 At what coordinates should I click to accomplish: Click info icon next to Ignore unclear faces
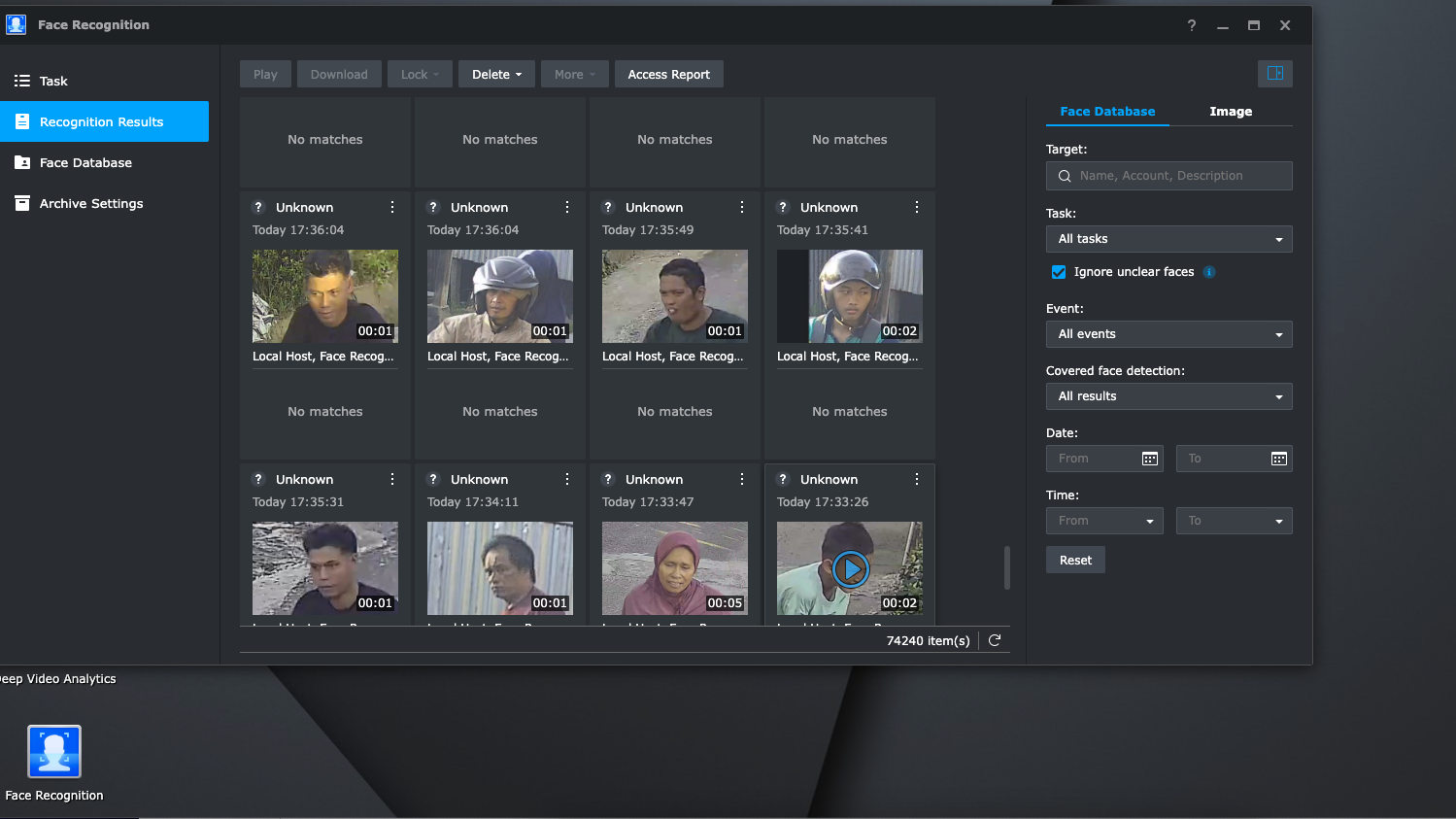click(1209, 272)
